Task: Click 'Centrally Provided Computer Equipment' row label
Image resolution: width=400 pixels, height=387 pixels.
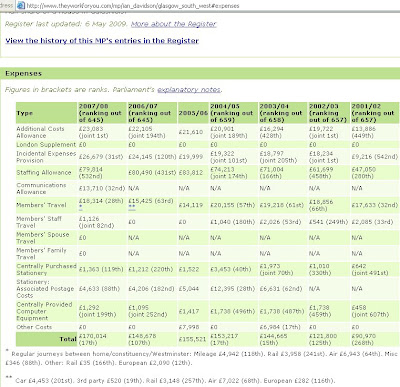Action: pos(44,311)
